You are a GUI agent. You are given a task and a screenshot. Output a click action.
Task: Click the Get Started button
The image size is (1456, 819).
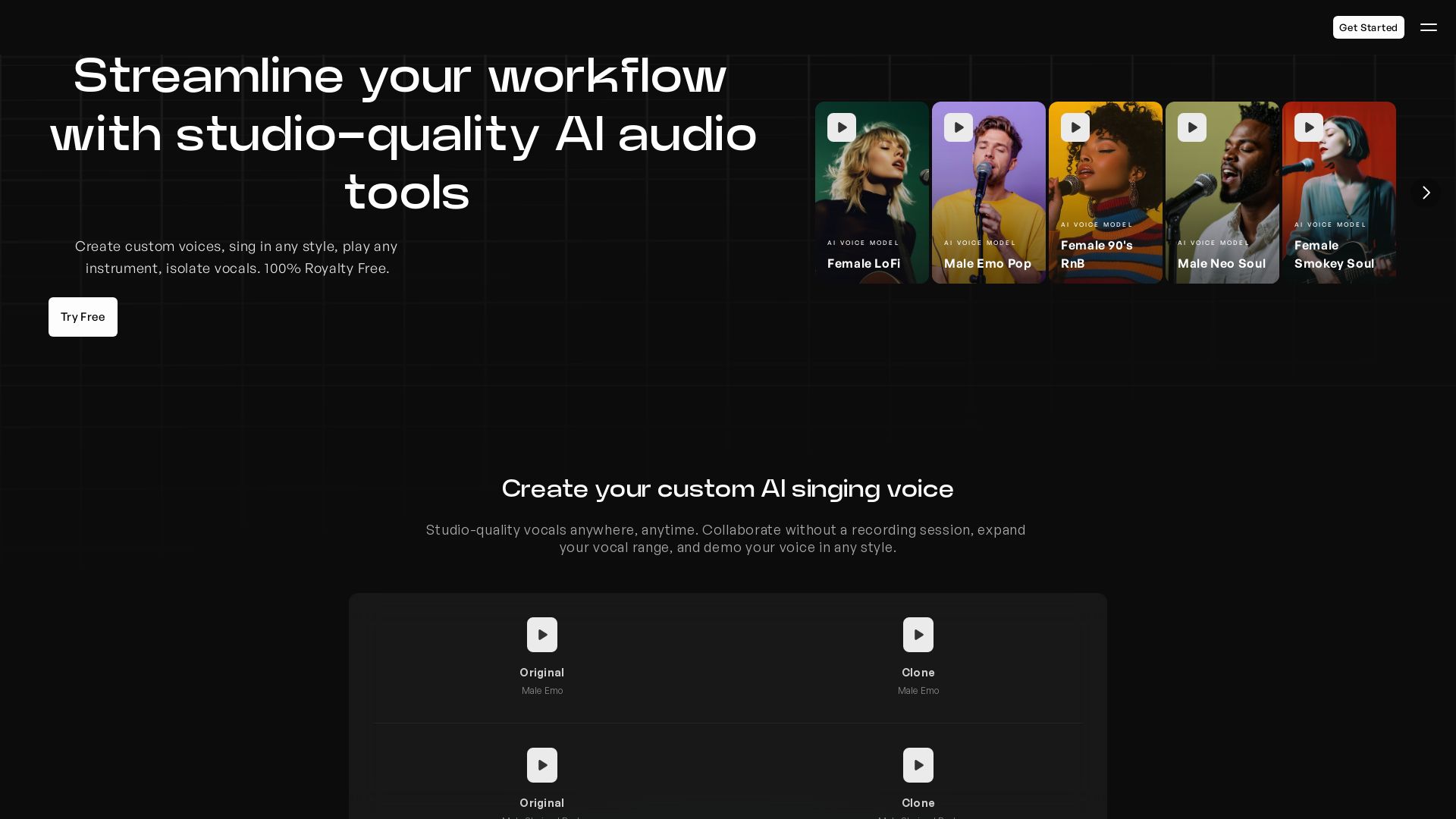[x=1368, y=27]
